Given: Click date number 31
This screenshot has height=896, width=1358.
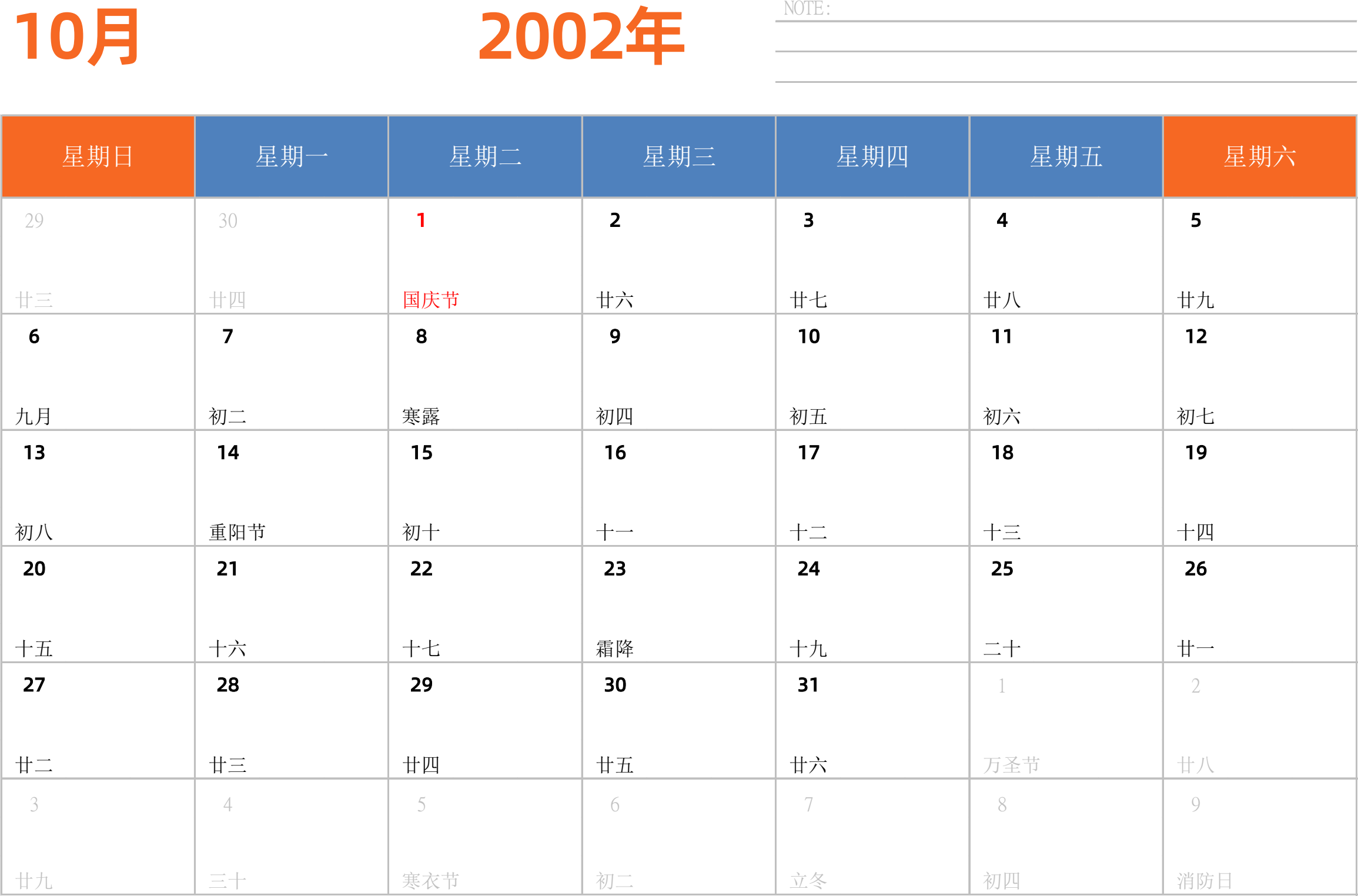Looking at the screenshot, I should (808, 685).
